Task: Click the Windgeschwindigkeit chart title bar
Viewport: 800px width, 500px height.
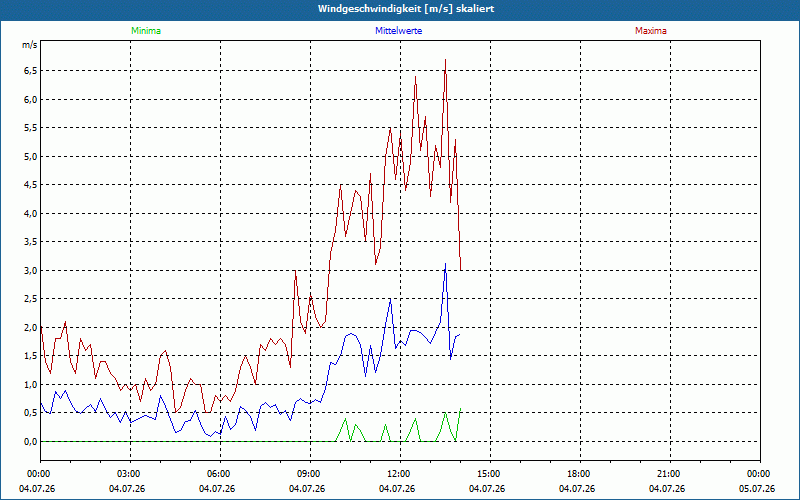Action: [400, 9]
